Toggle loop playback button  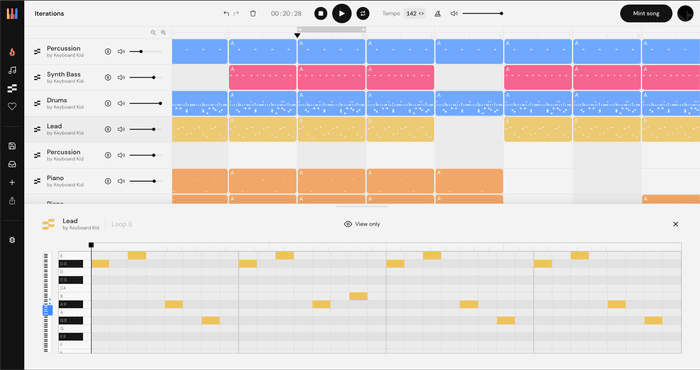click(362, 13)
